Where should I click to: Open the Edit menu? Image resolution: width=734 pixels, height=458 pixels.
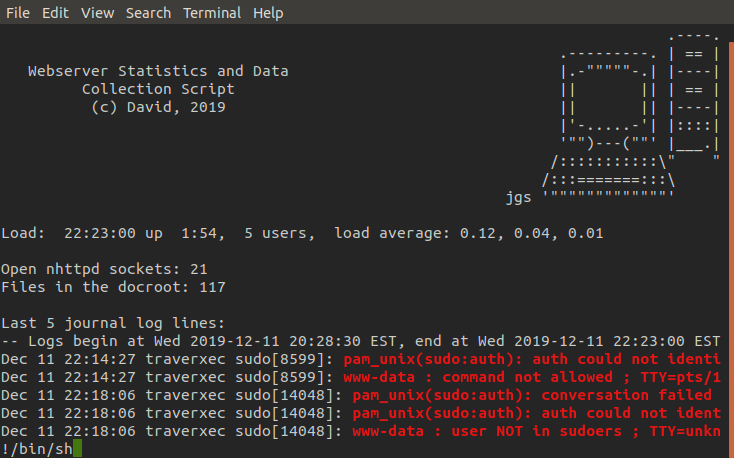coord(55,13)
